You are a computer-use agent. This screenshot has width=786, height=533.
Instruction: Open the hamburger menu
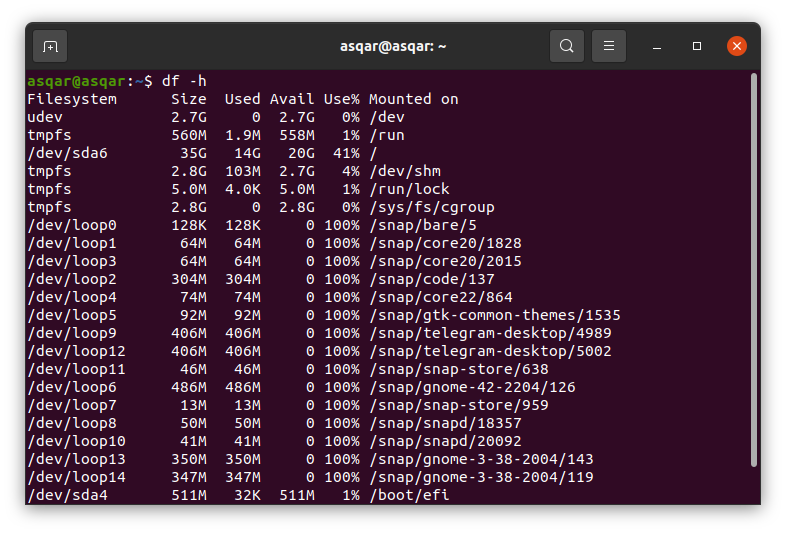pos(609,46)
